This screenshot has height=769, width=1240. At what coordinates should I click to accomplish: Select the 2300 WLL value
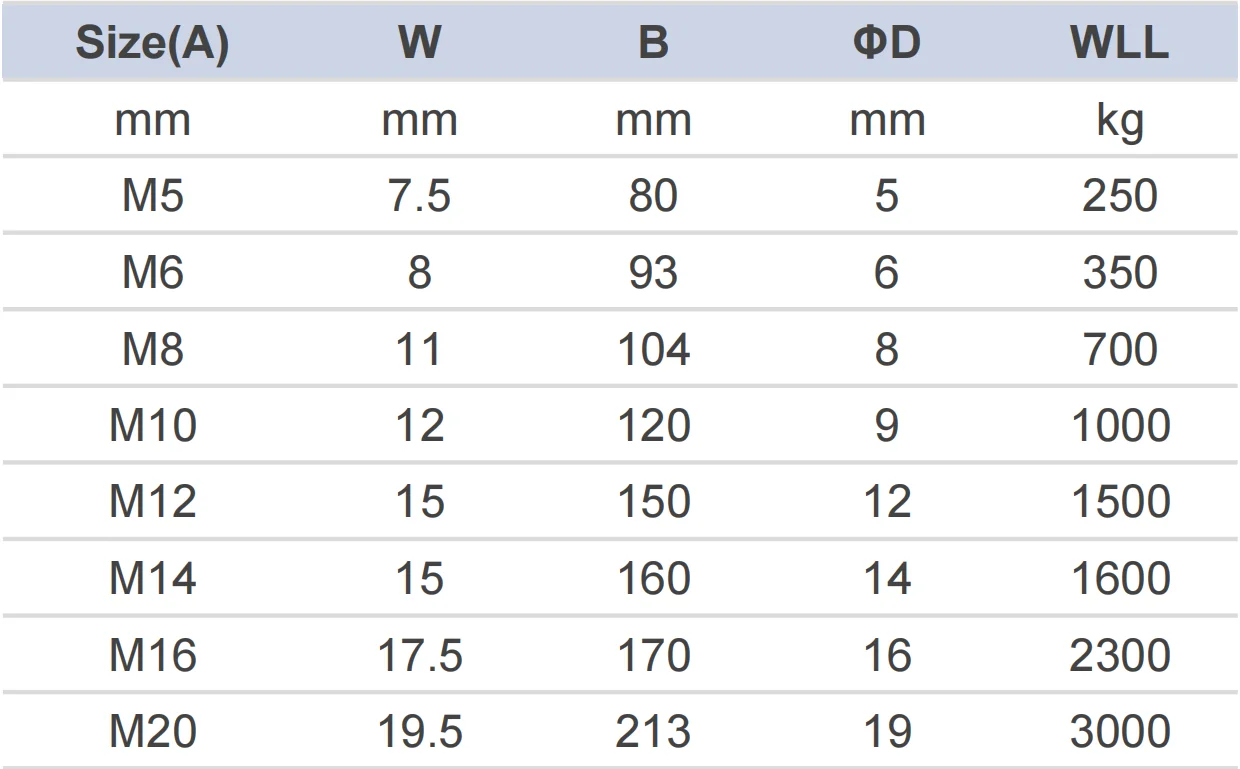(x=1119, y=656)
